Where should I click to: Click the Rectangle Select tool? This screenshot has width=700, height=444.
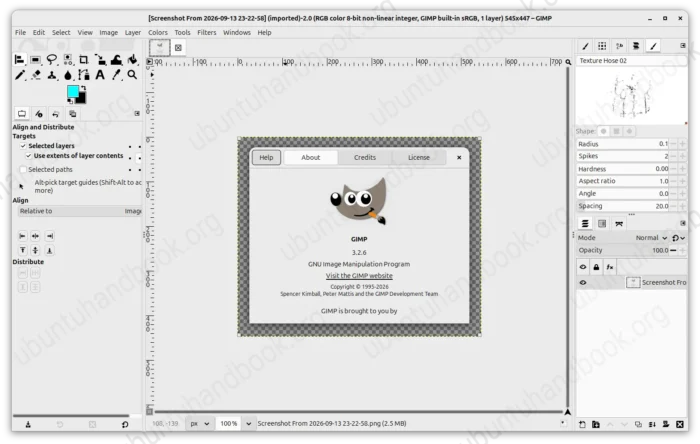[35, 59]
